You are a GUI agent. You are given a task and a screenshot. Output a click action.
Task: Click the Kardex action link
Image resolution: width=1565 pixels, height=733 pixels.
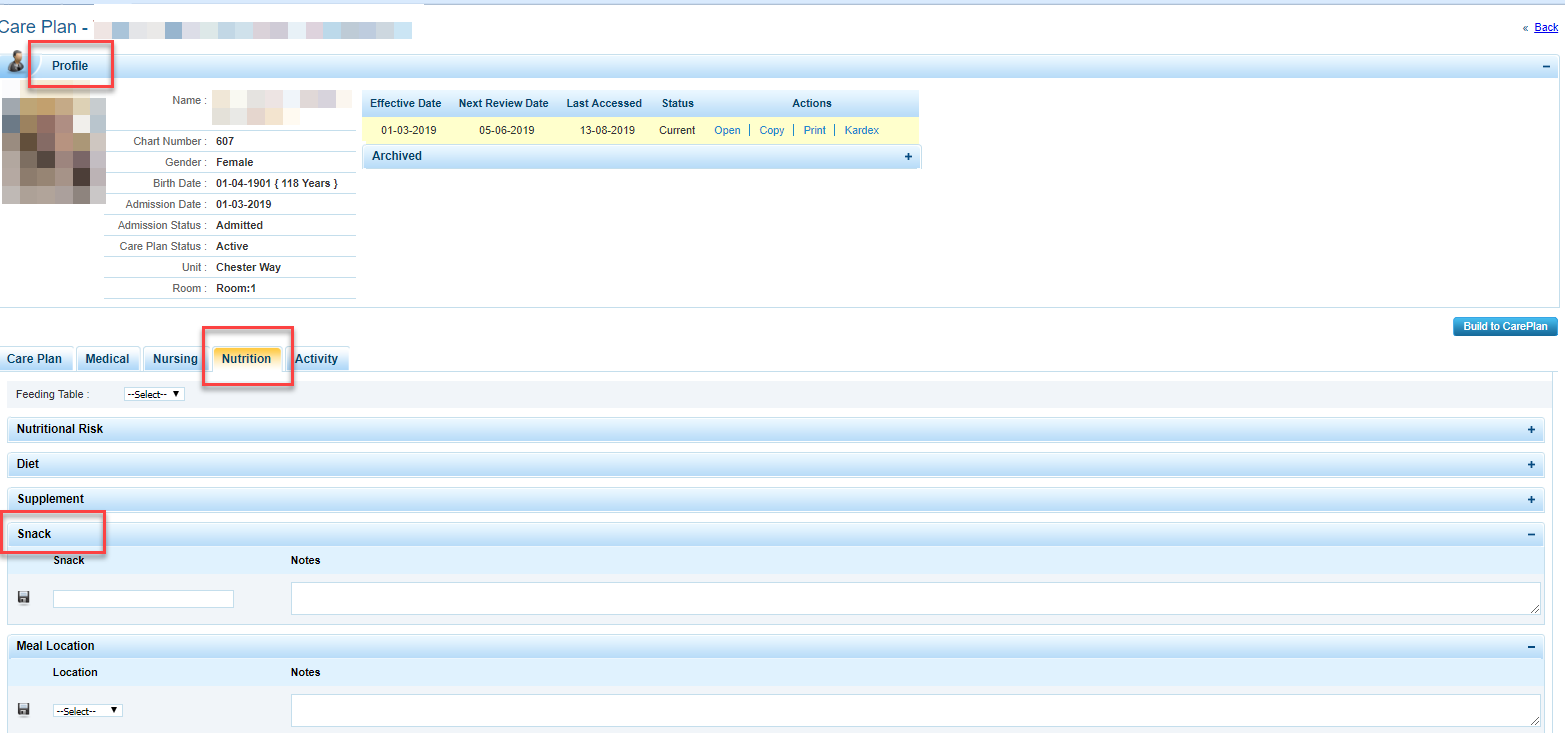[x=861, y=131]
